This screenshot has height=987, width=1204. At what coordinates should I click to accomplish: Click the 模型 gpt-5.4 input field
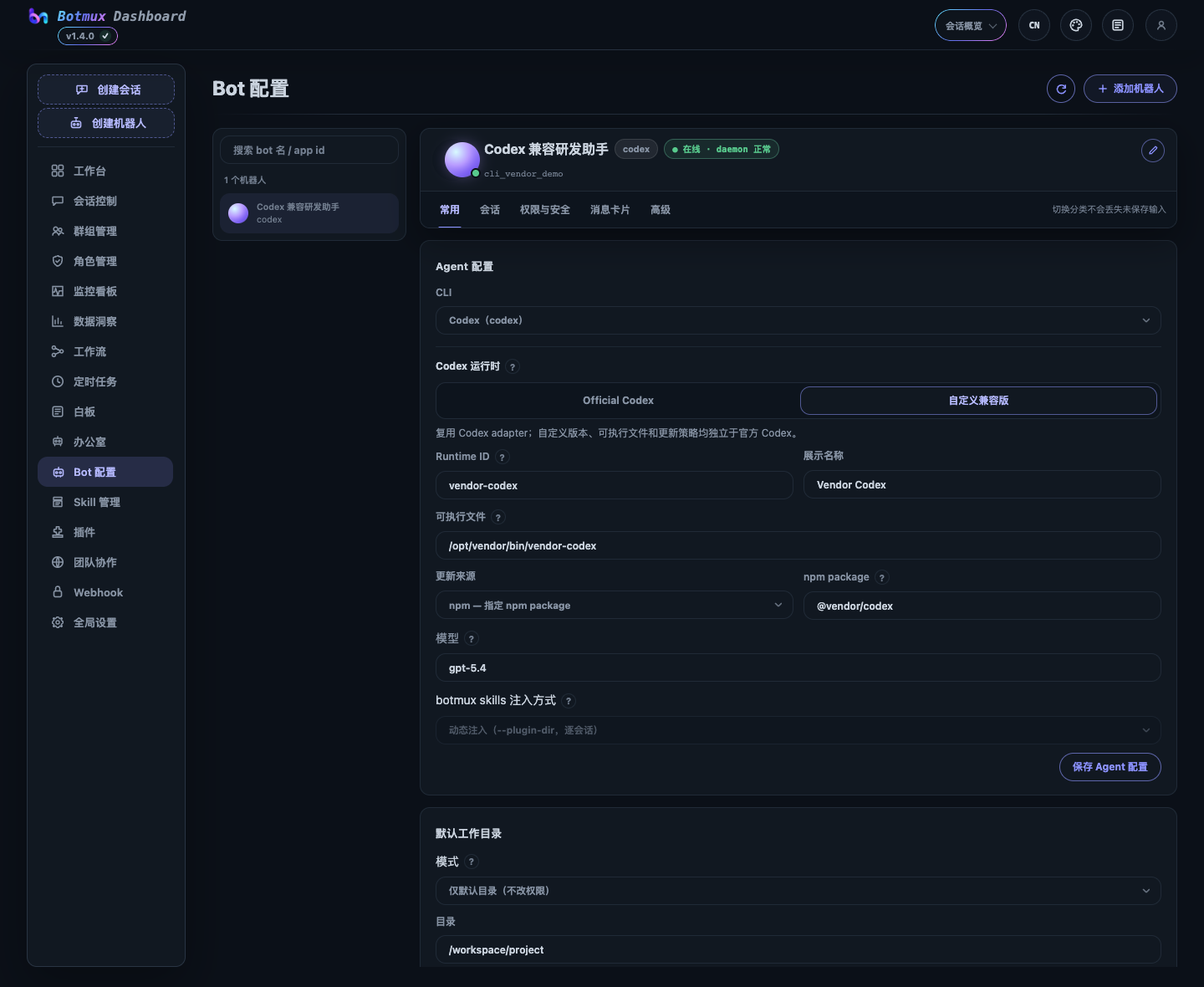798,667
